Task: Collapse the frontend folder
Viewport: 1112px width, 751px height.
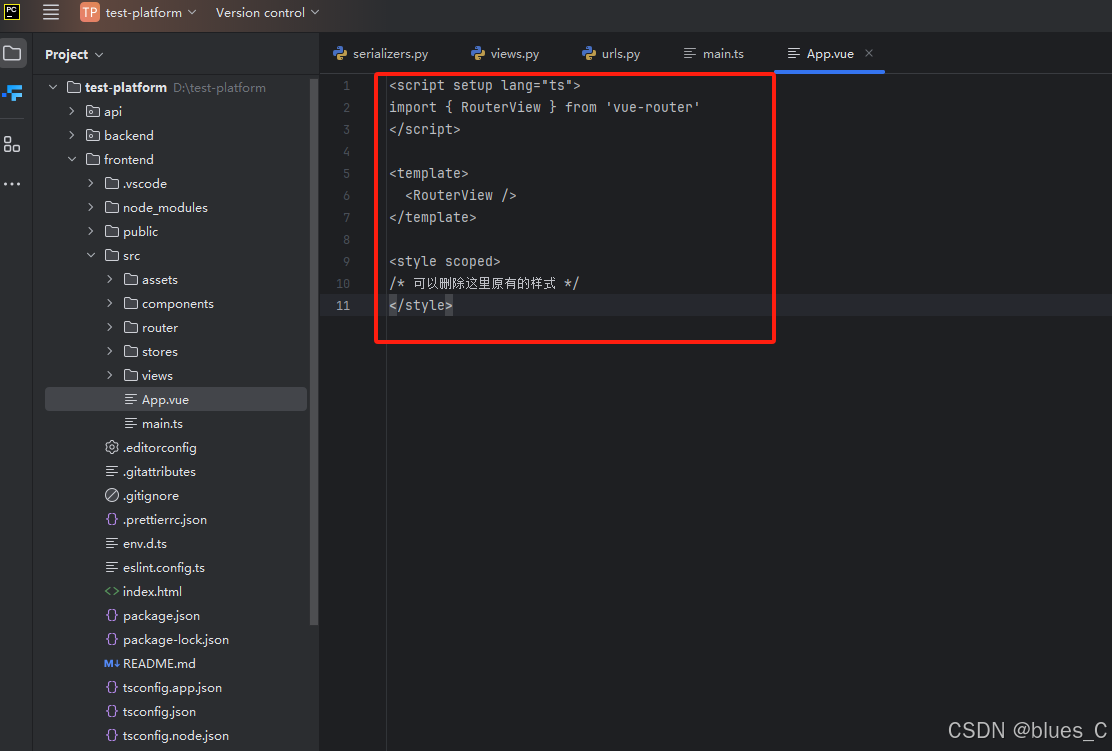Action: tap(72, 160)
